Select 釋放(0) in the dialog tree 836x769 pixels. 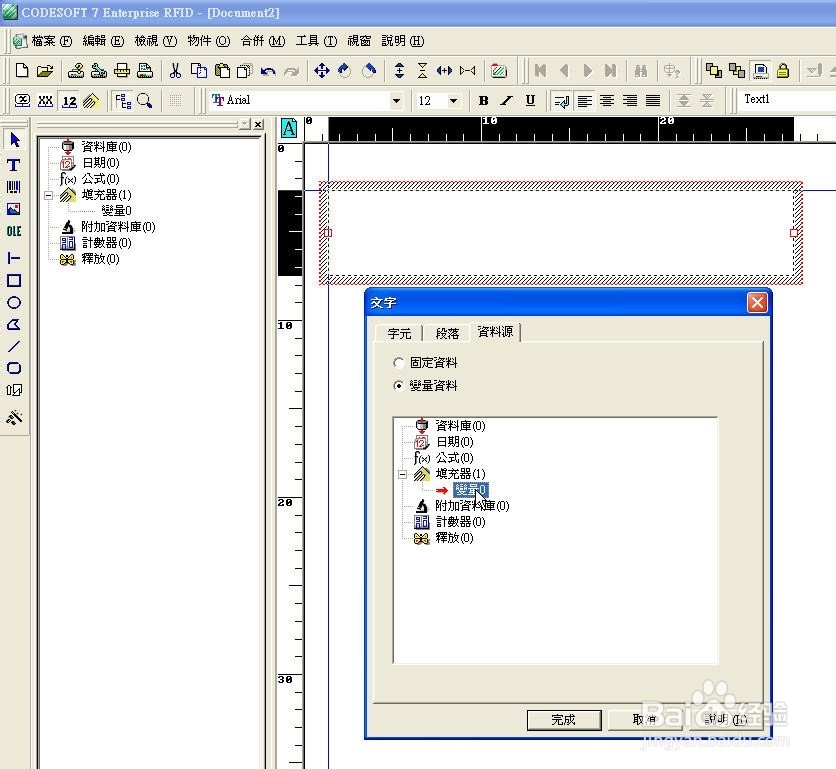point(454,538)
